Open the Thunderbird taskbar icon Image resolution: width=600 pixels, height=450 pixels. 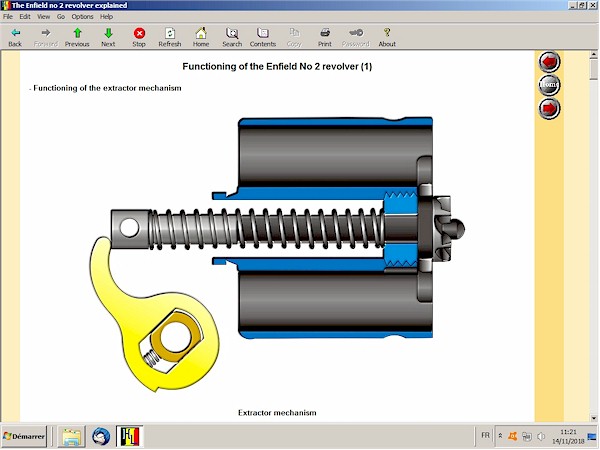[x=101, y=436]
